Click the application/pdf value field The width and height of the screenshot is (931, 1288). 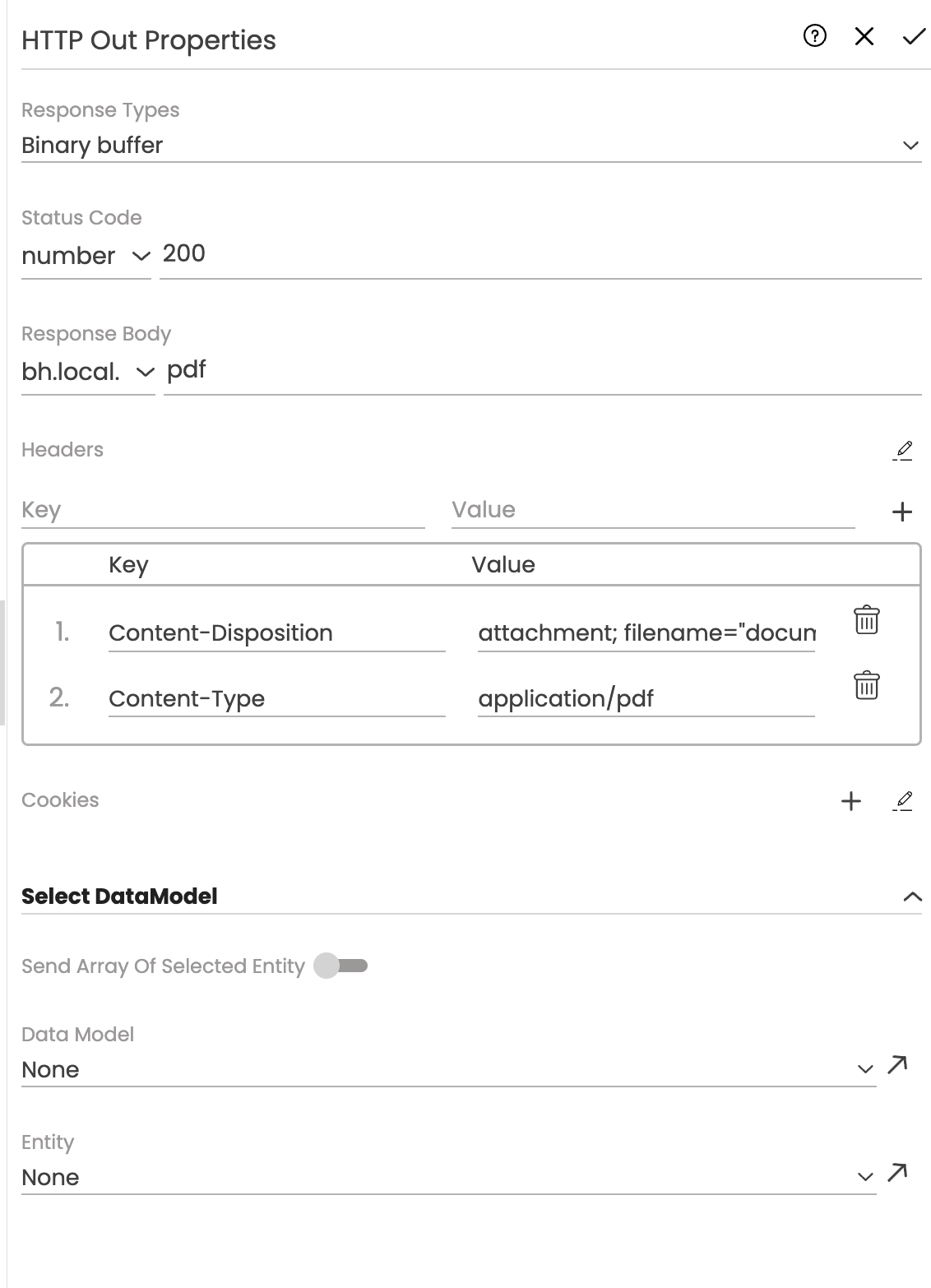click(646, 698)
